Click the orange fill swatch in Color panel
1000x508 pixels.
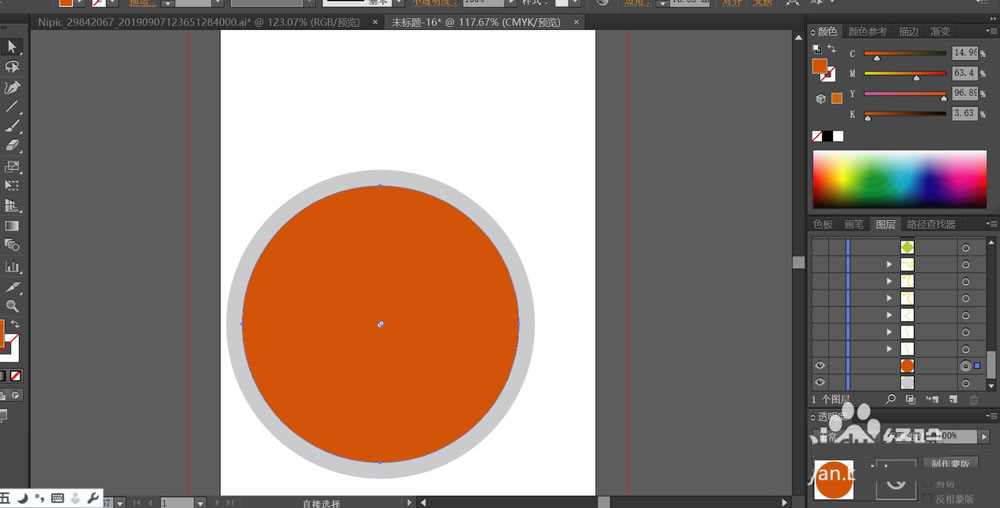(x=820, y=66)
